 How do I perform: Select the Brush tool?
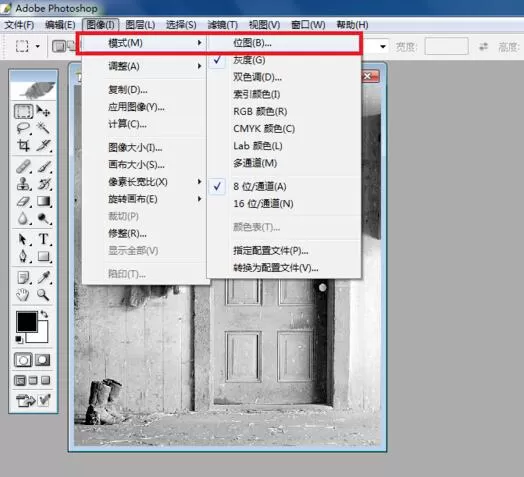43,166
